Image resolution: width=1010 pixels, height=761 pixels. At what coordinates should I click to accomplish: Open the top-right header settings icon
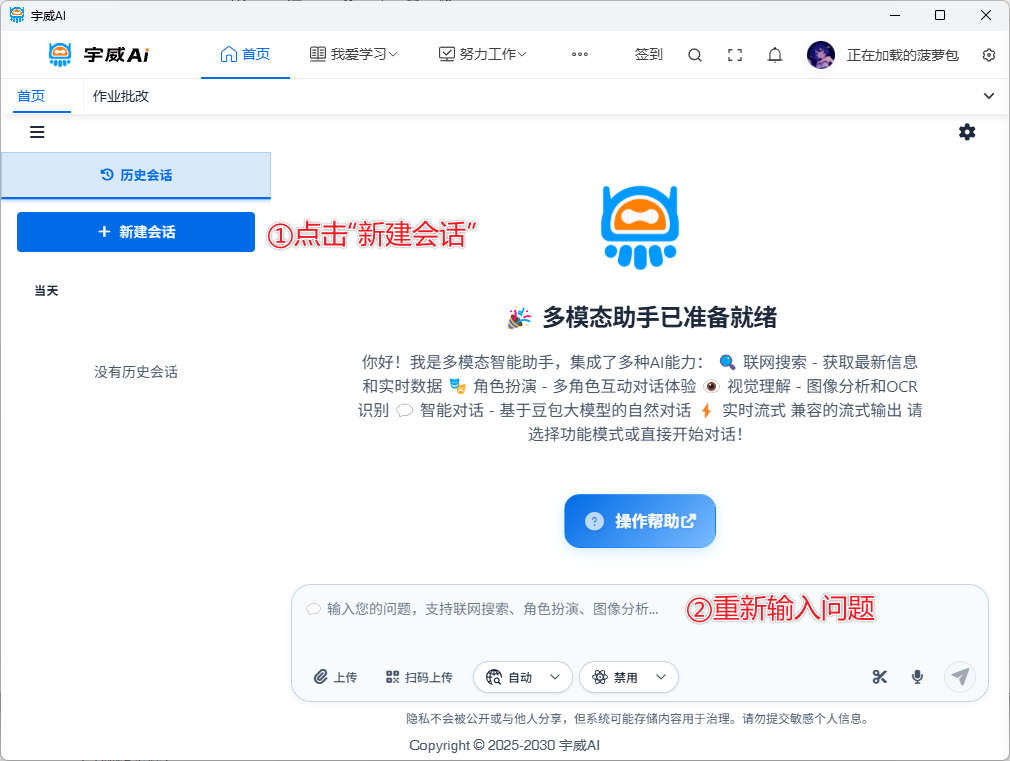pyautogui.click(x=989, y=55)
